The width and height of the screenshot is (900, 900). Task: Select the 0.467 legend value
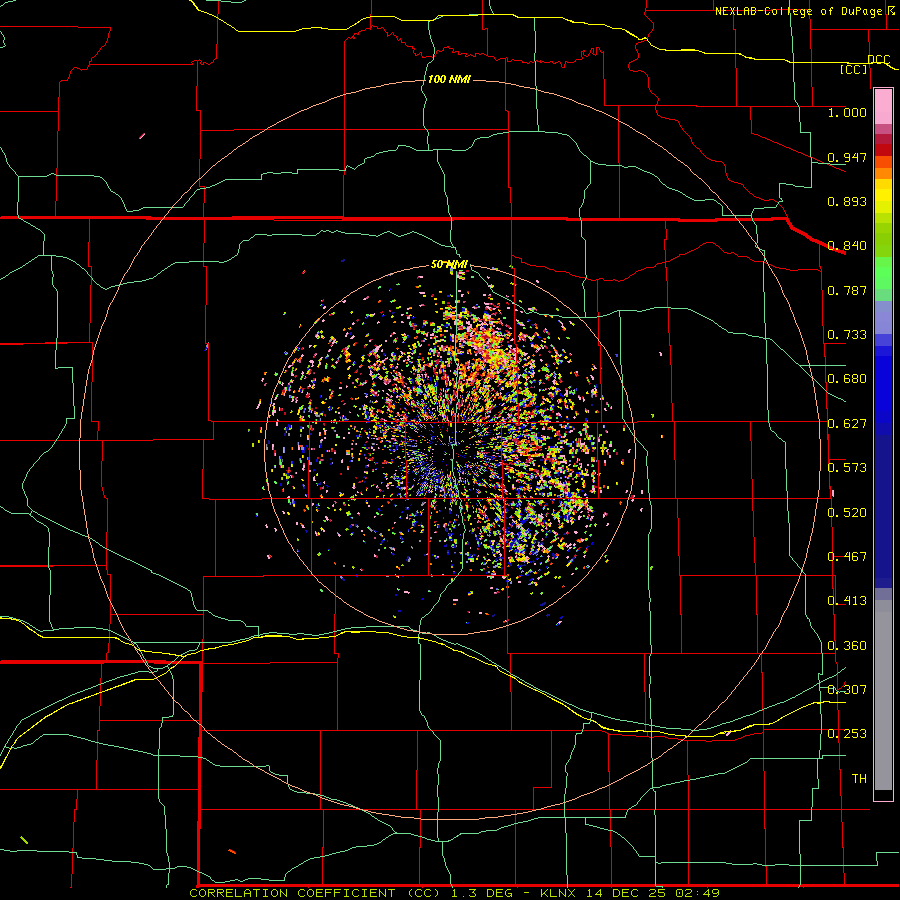[847, 557]
